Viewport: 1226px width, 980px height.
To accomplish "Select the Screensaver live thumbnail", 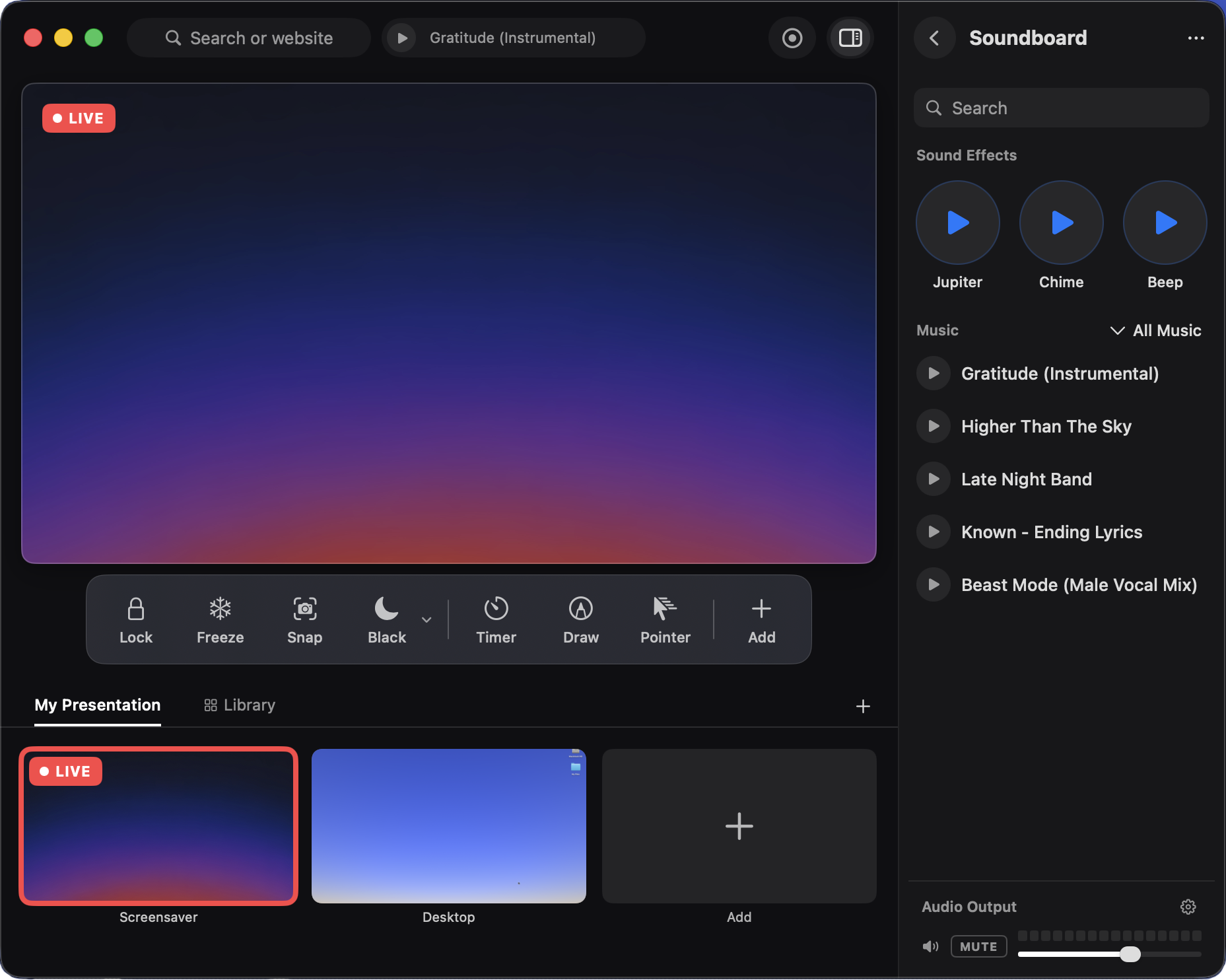I will [158, 825].
